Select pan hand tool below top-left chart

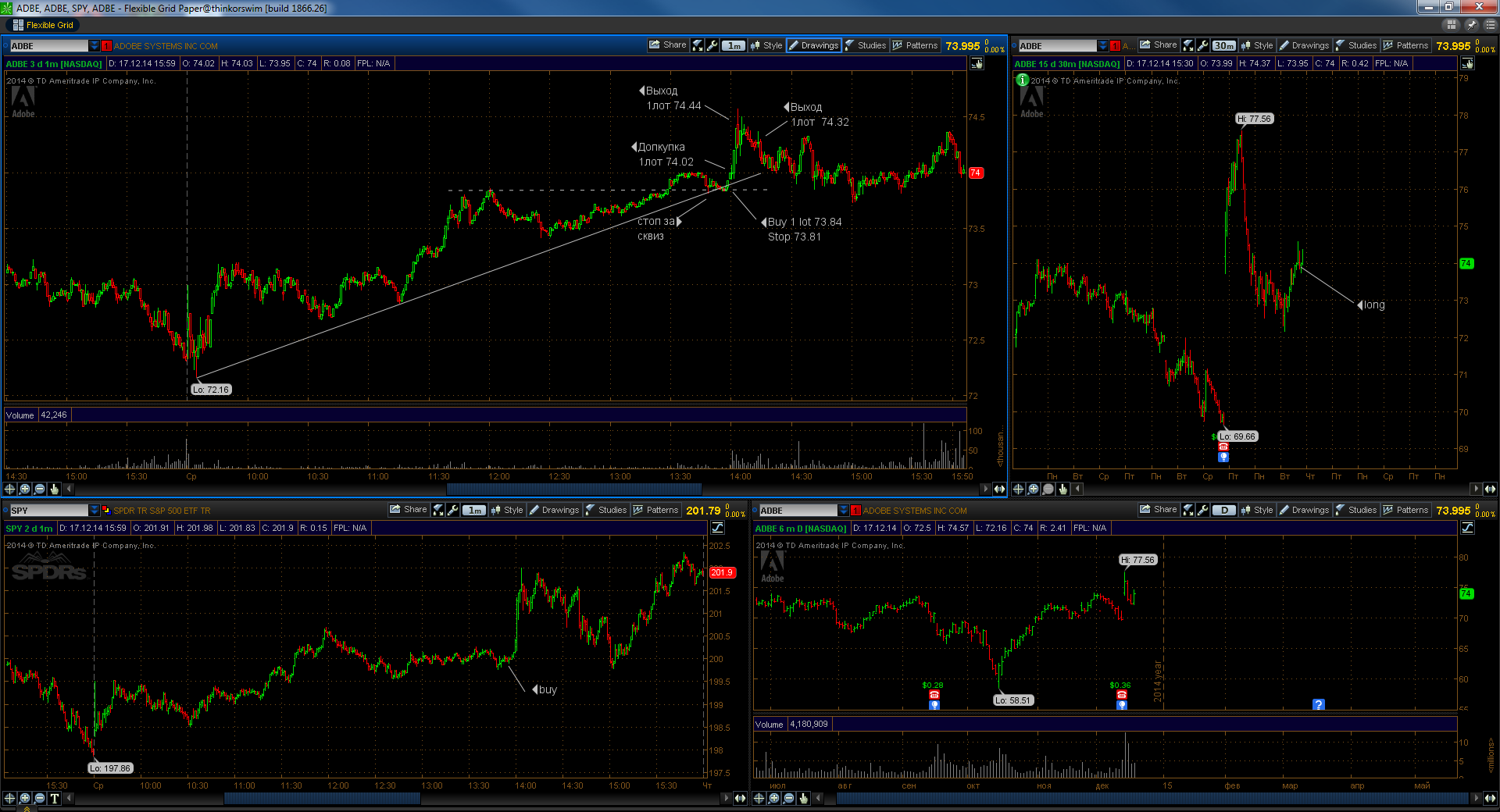click(55, 489)
